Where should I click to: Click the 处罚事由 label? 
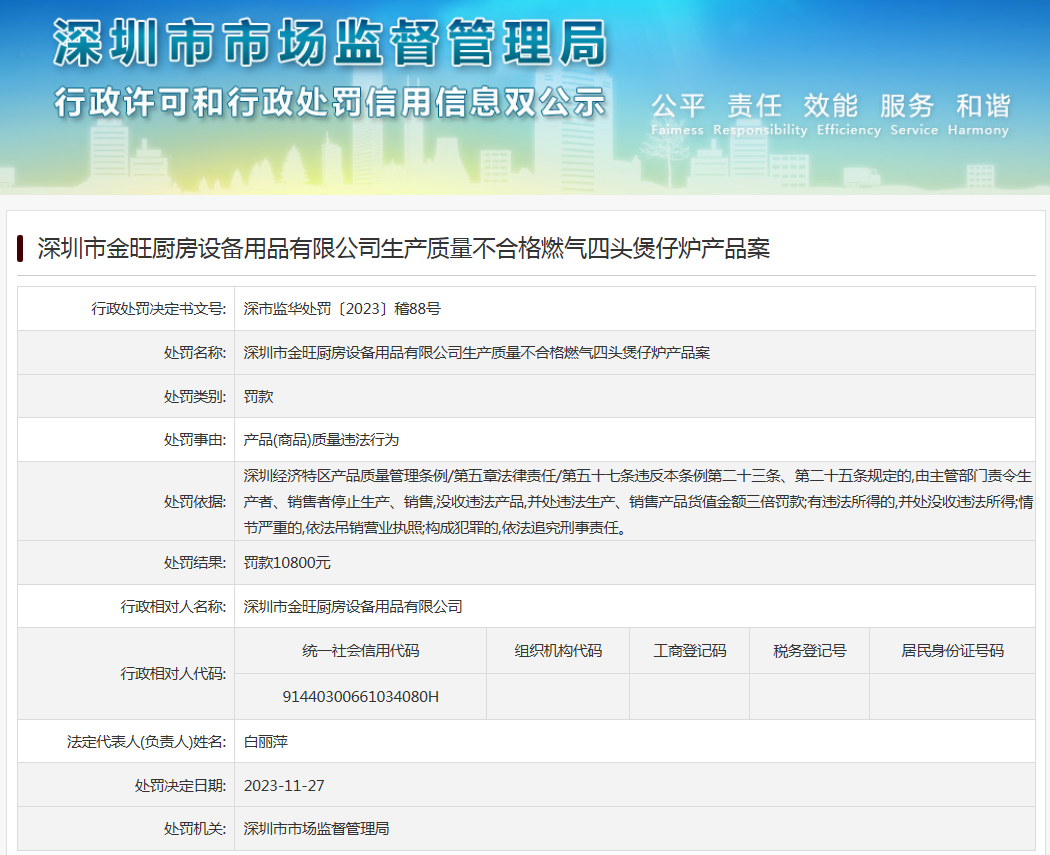pyautogui.click(x=195, y=440)
